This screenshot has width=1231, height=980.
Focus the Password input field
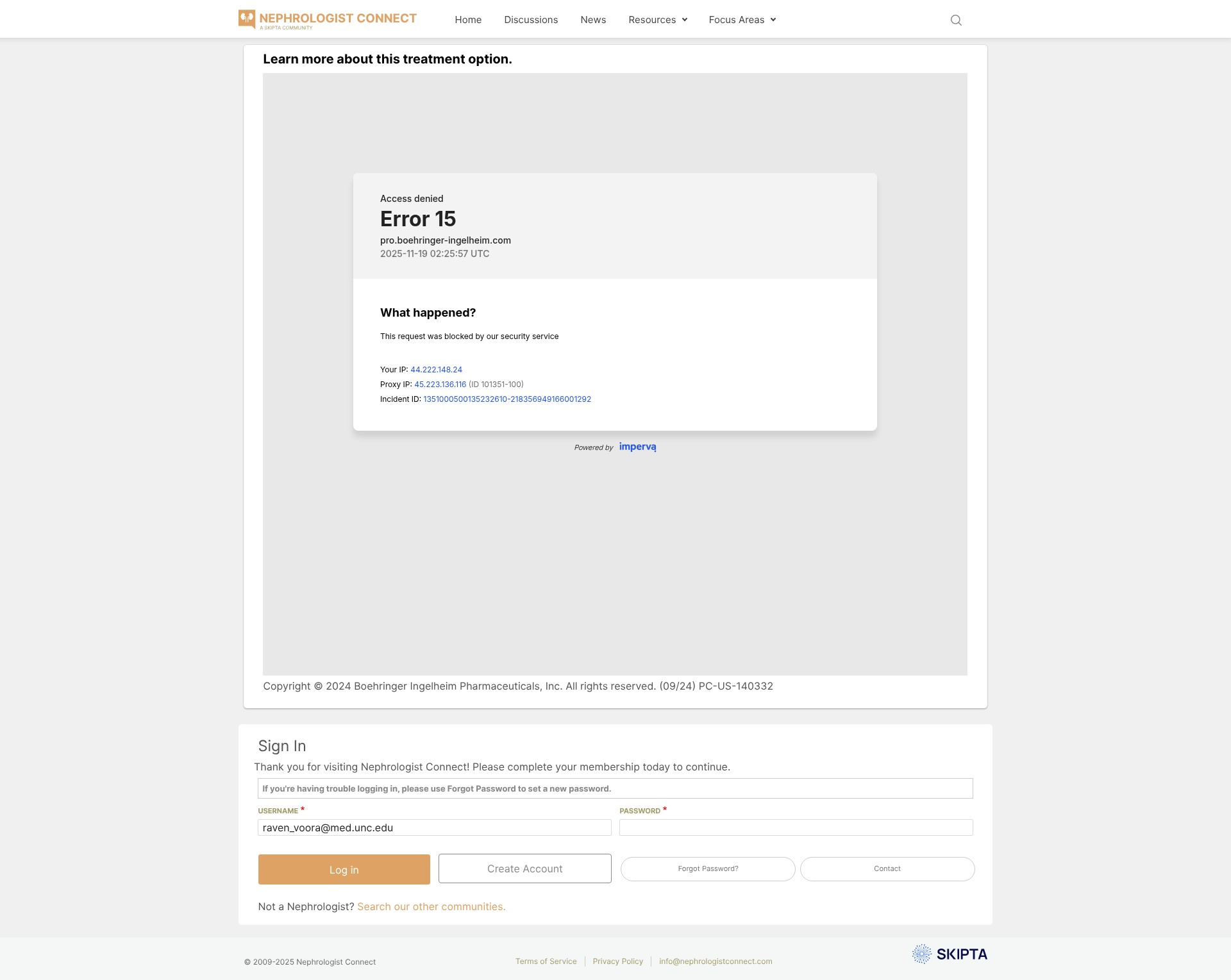796,827
